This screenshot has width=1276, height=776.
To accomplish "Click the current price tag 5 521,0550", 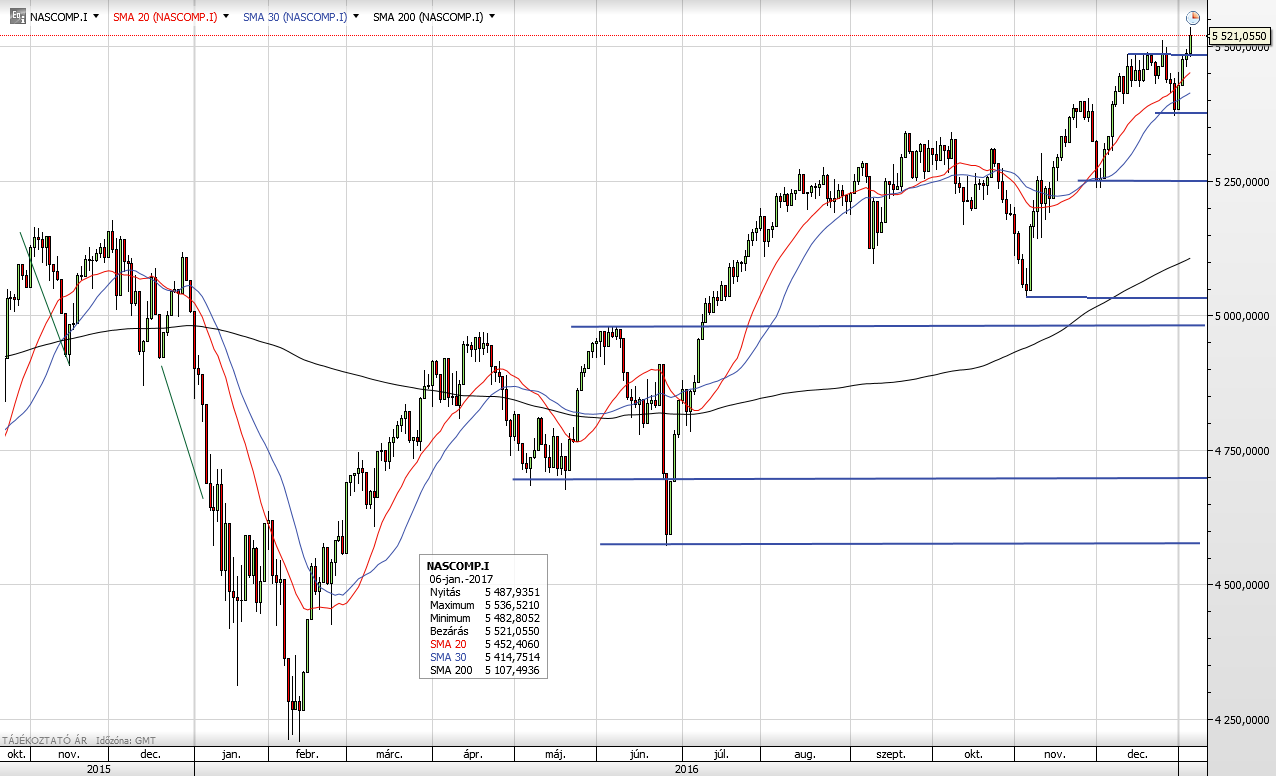I will click(x=1240, y=36).
